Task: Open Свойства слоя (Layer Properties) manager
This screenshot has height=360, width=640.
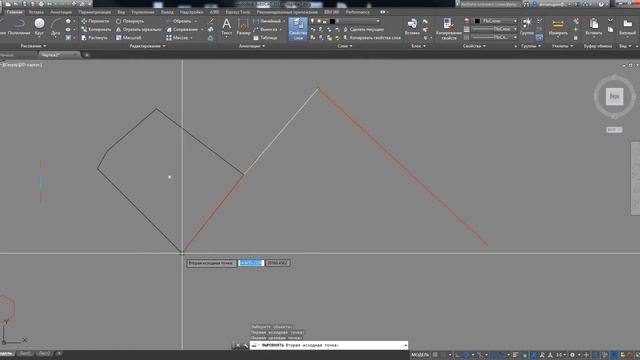Action: 298,29
